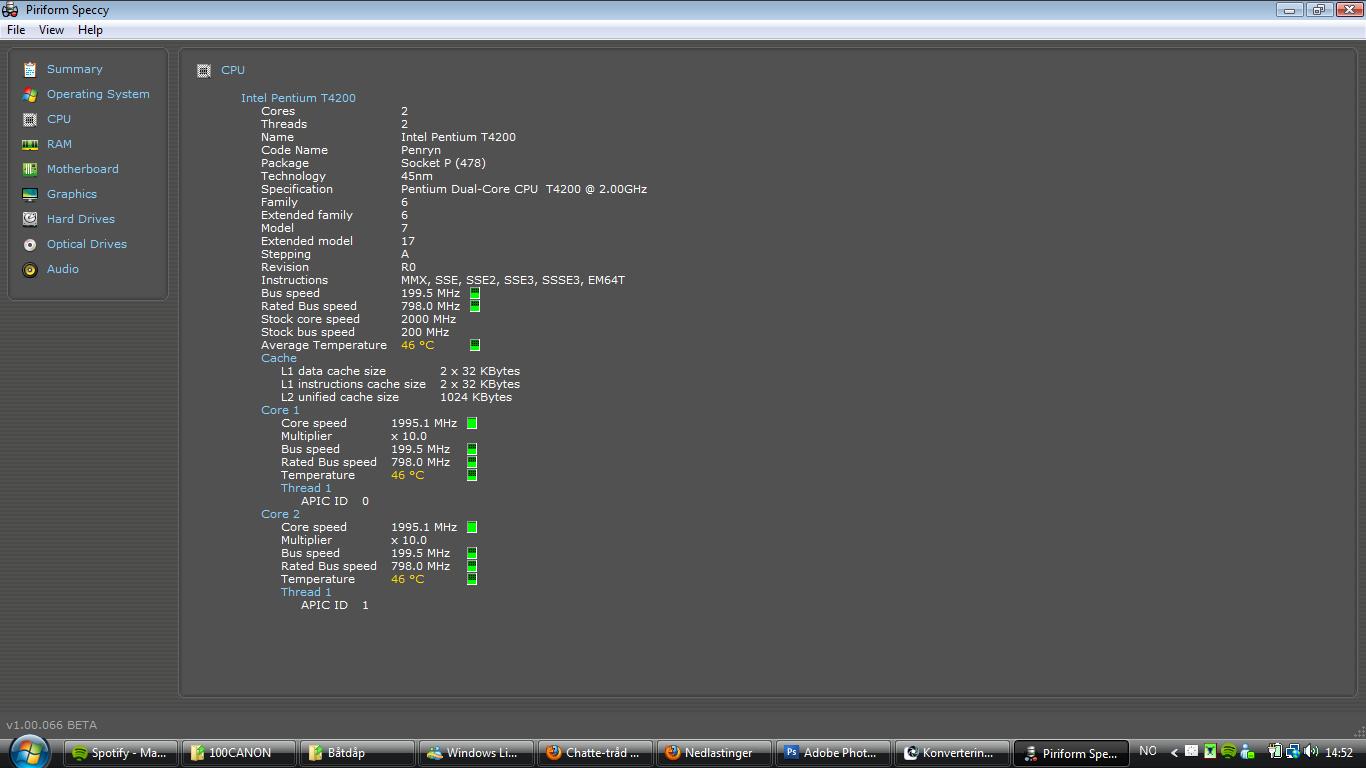Open the Operating System section
Image resolution: width=1366 pixels, height=768 pixels.
tap(98, 94)
